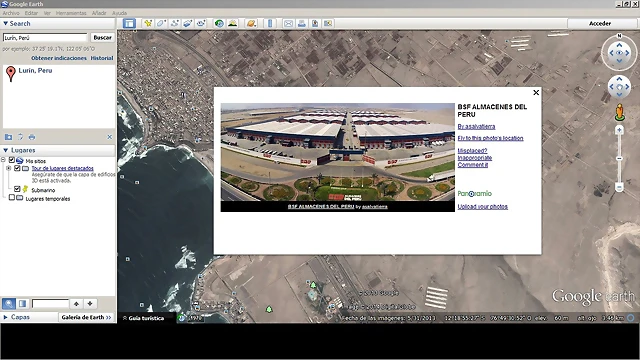
Task: Uncheck the Submarino item checkbox
Action: (x=17, y=189)
